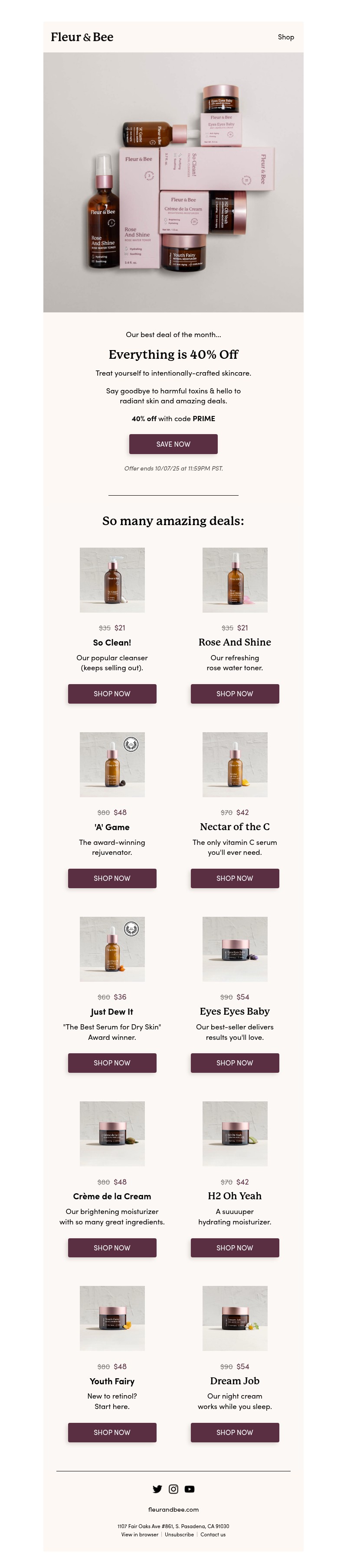The width and height of the screenshot is (347, 1568).
Task: Open the Instagram social icon
Action: click(173, 1488)
